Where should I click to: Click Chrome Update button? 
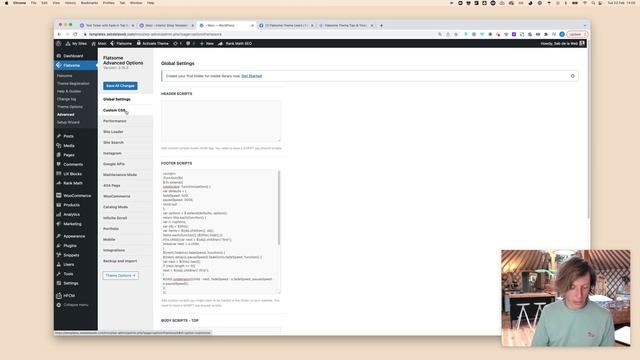click(x=577, y=34)
